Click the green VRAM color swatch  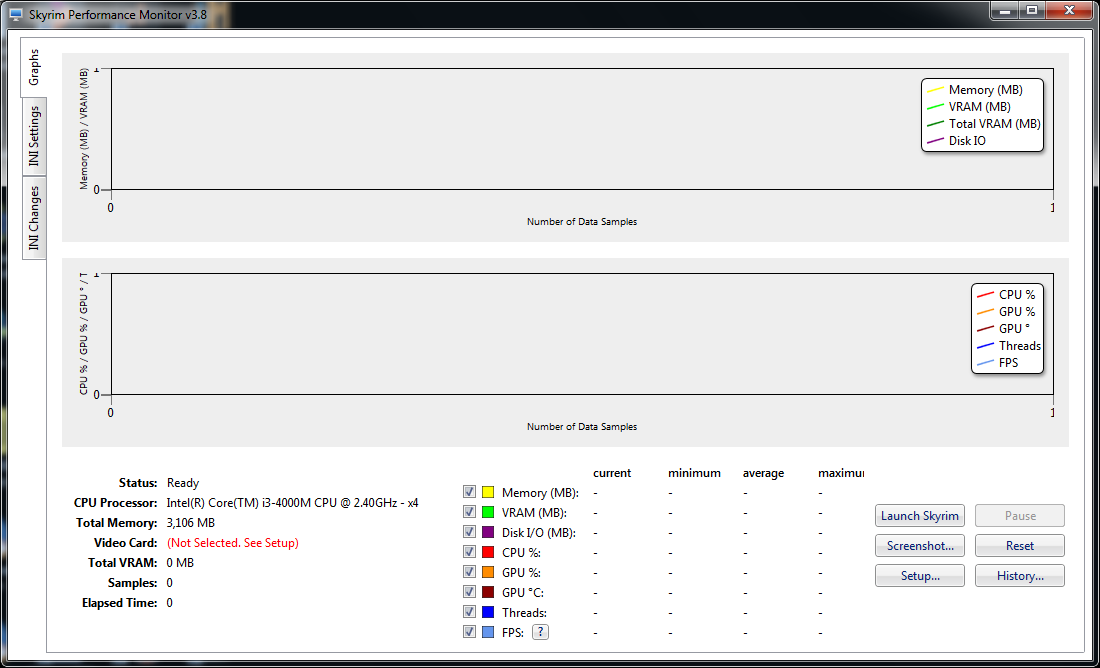coord(488,512)
